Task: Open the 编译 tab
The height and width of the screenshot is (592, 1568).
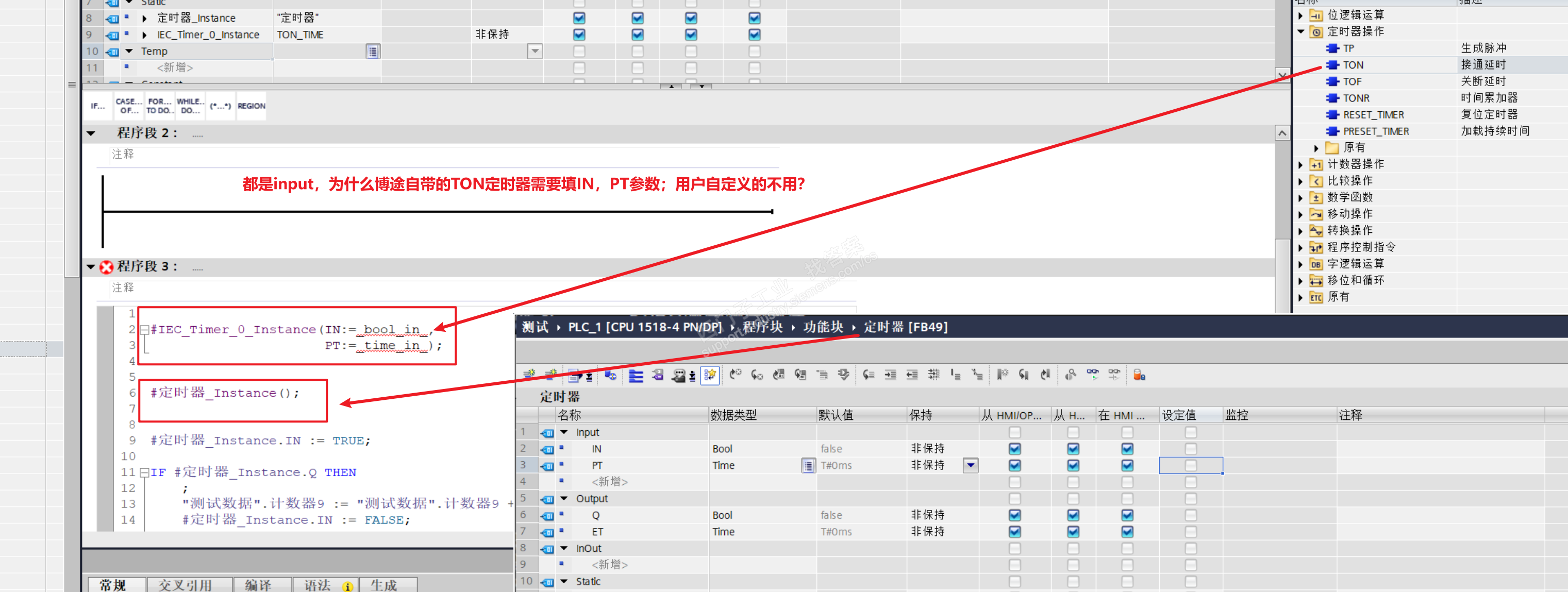Action: (x=258, y=585)
